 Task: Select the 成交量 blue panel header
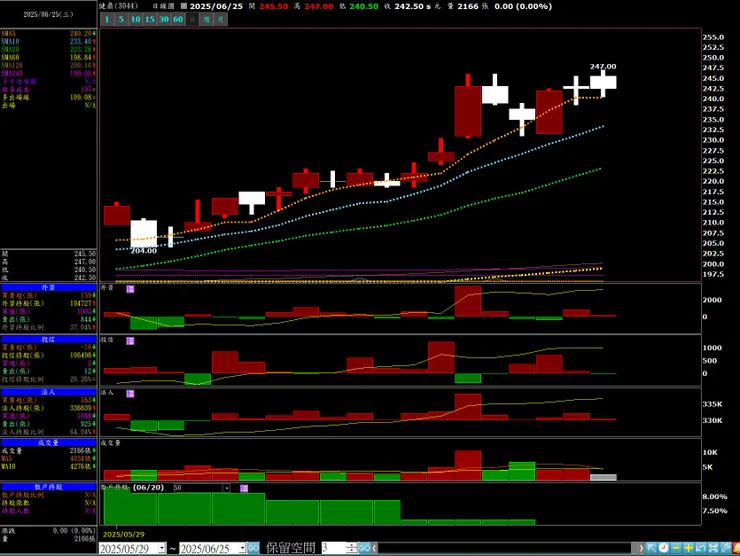pyautogui.click(x=49, y=443)
